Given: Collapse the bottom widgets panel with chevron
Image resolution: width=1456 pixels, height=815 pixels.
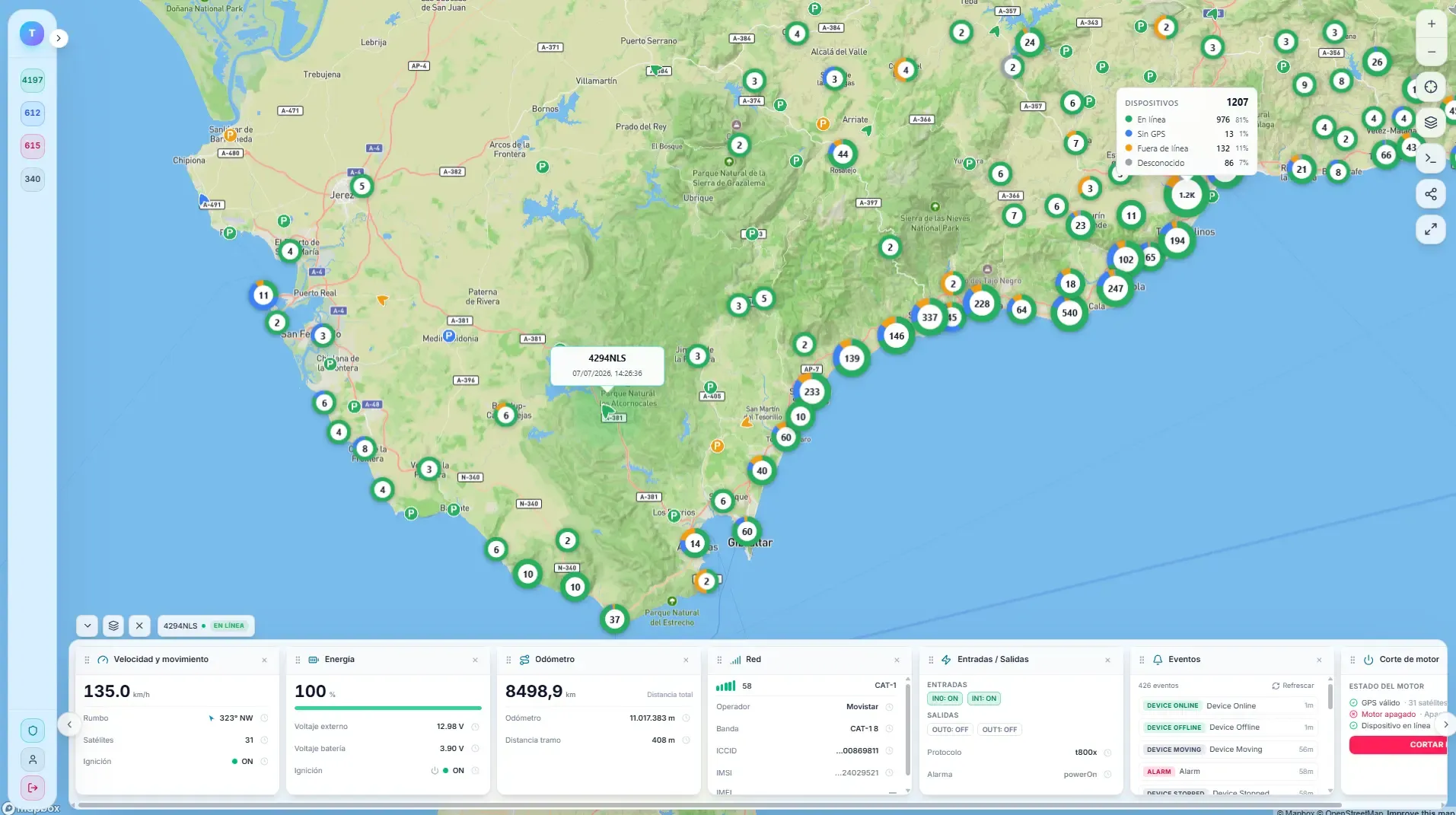Looking at the screenshot, I should pos(88,626).
